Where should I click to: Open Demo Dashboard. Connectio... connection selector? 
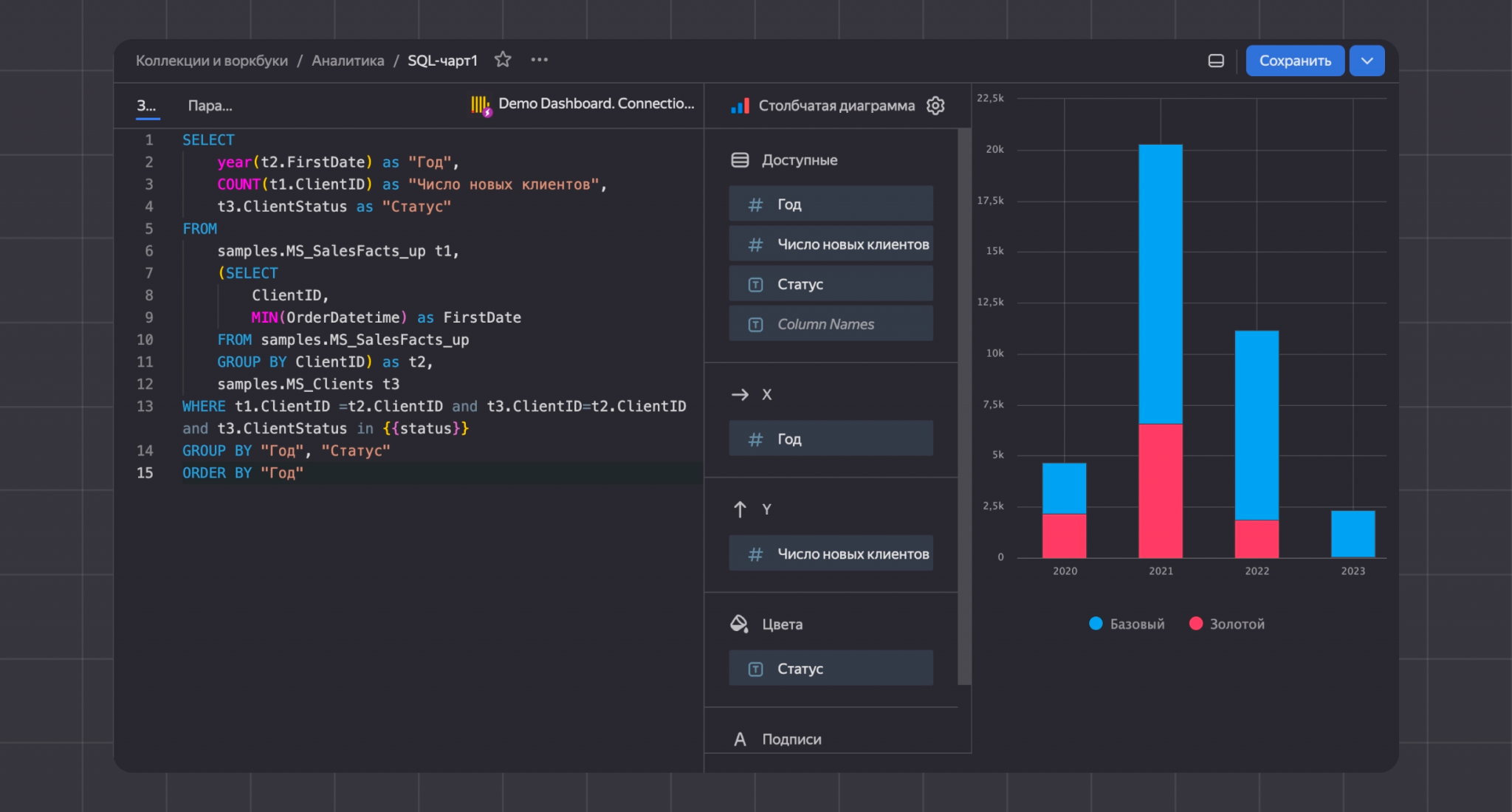[x=596, y=104]
